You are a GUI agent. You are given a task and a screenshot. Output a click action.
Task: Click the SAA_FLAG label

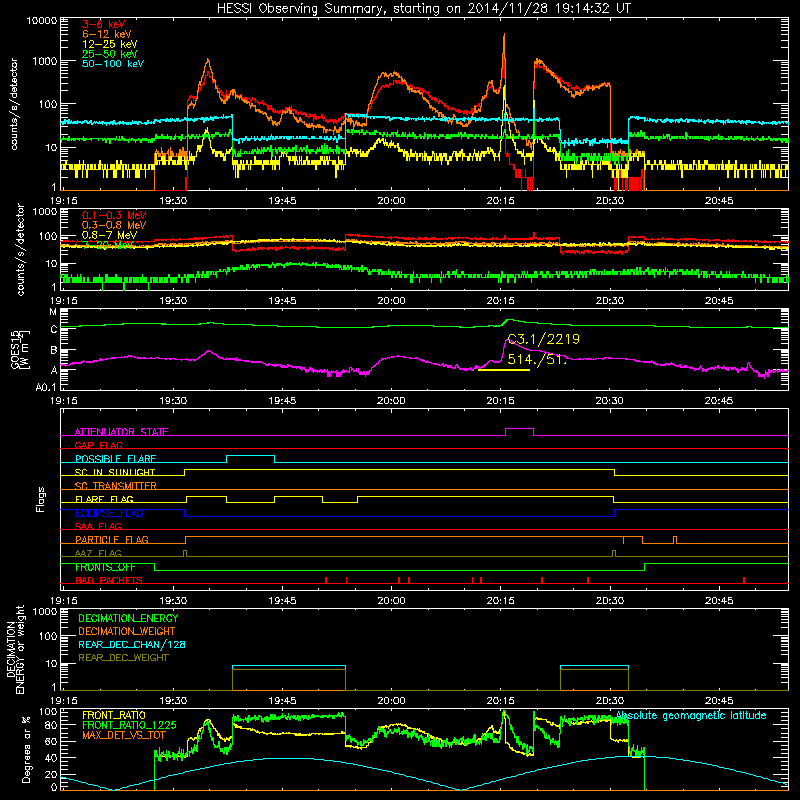(98, 526)
